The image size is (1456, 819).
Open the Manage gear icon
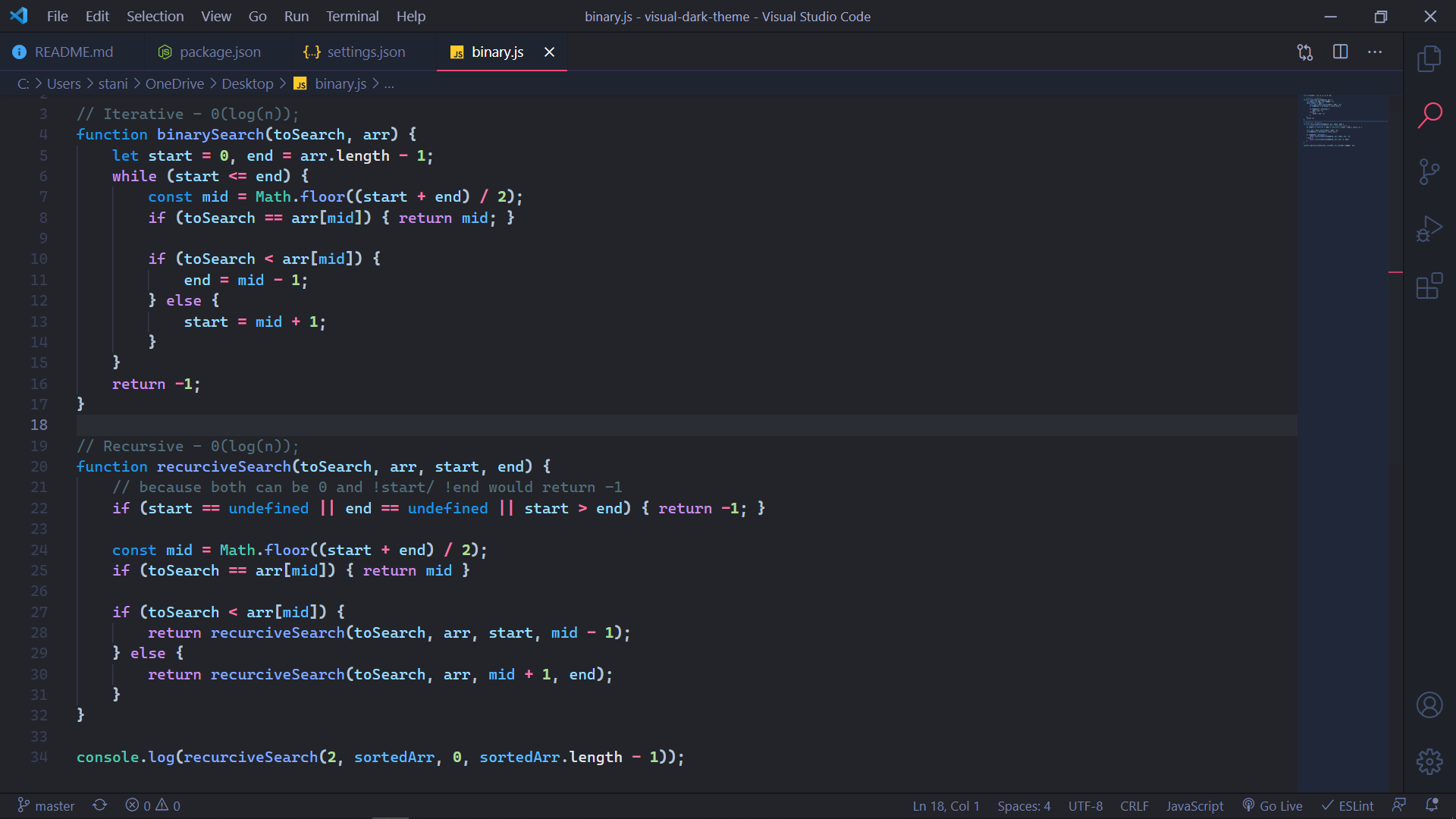(1429, 761)
